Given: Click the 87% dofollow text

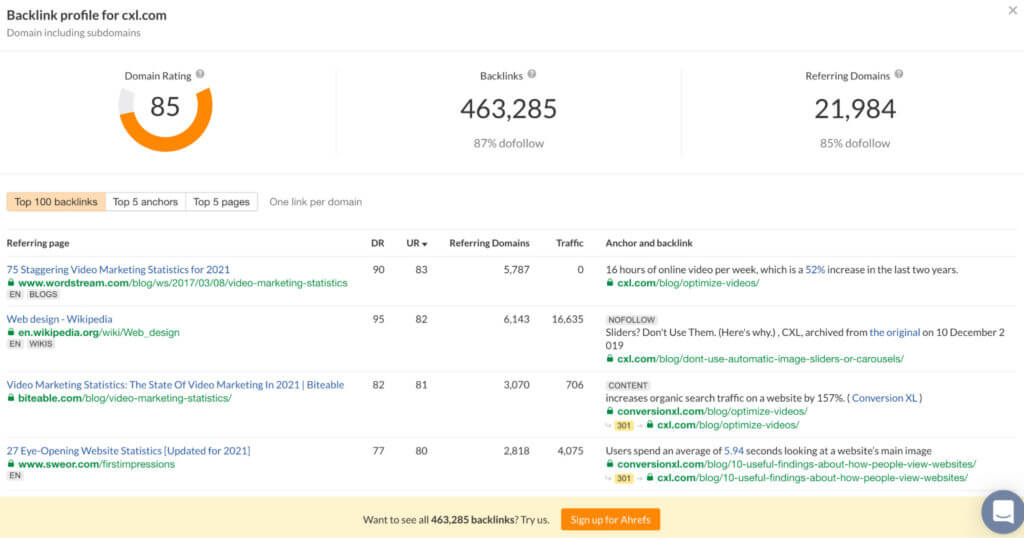Looking at the screenshot, I should pyautogui.click(x=509, y=143).
